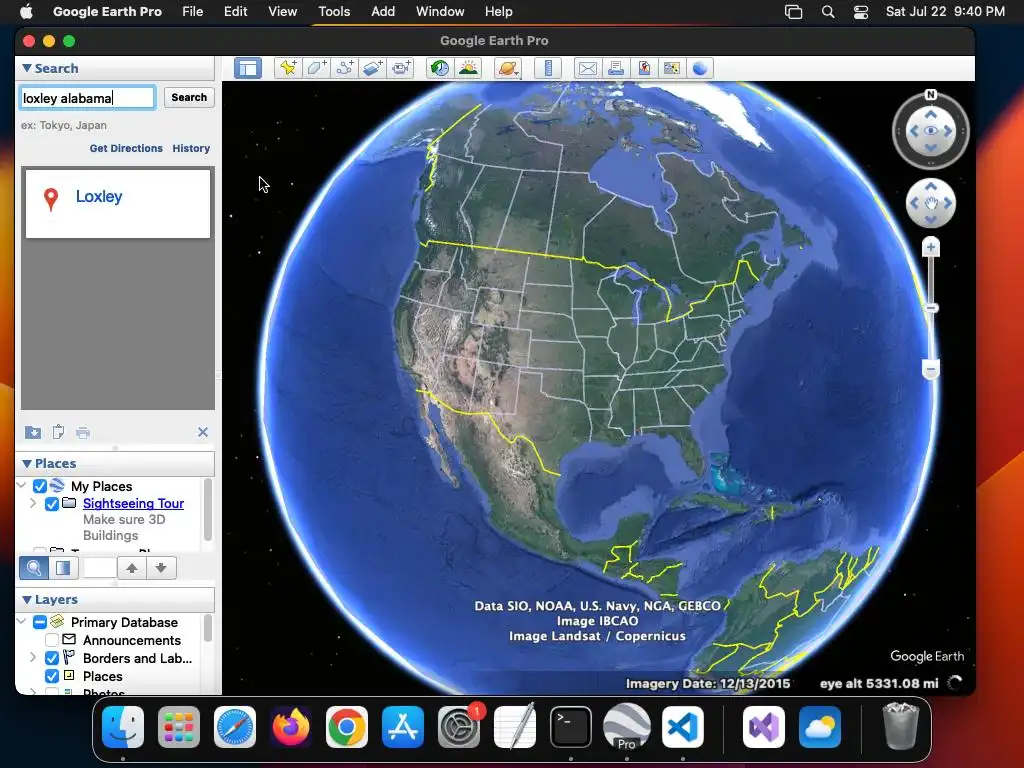Uncheck the Sightseeing Tour checkbox
The image size is (1024, 768).
point(52,504)
